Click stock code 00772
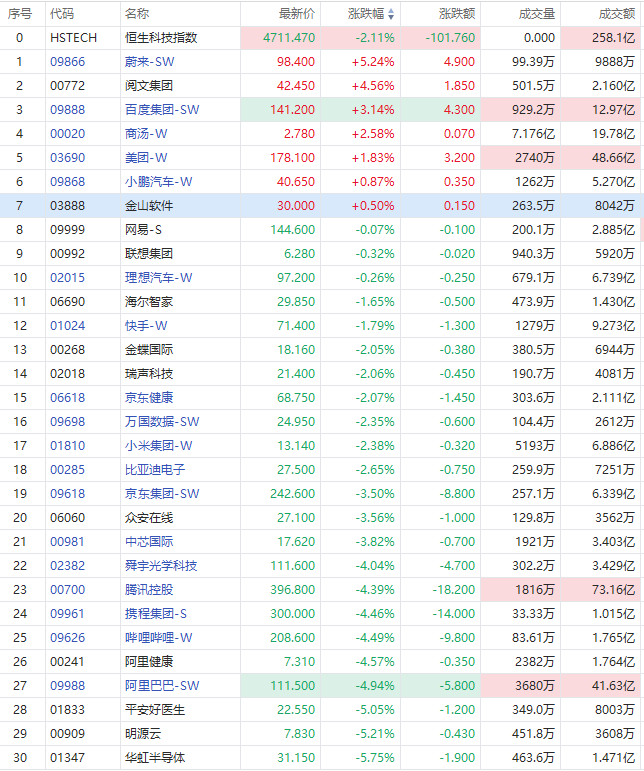 [67, 86]
